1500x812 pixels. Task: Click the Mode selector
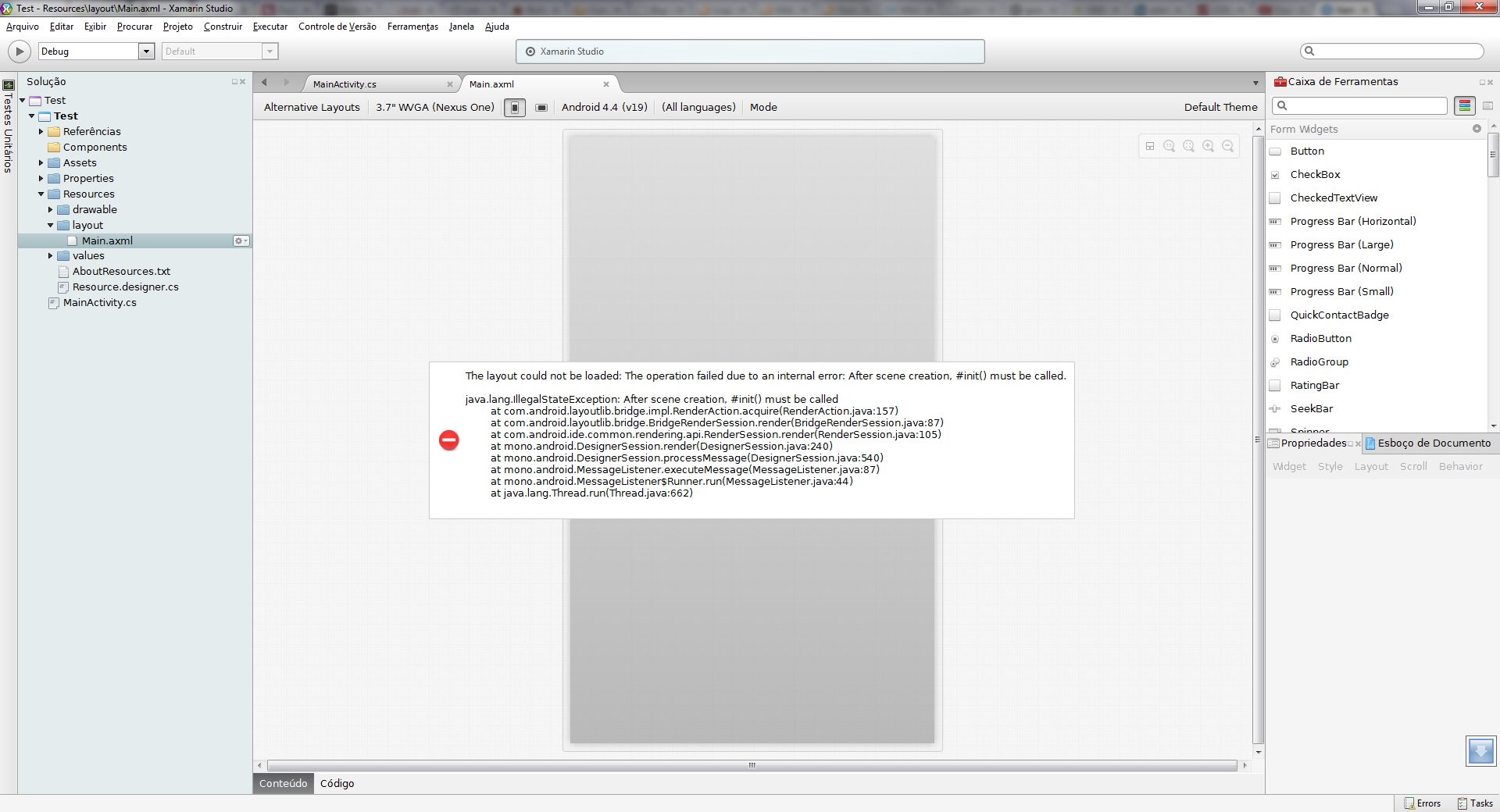click(763, 108)
